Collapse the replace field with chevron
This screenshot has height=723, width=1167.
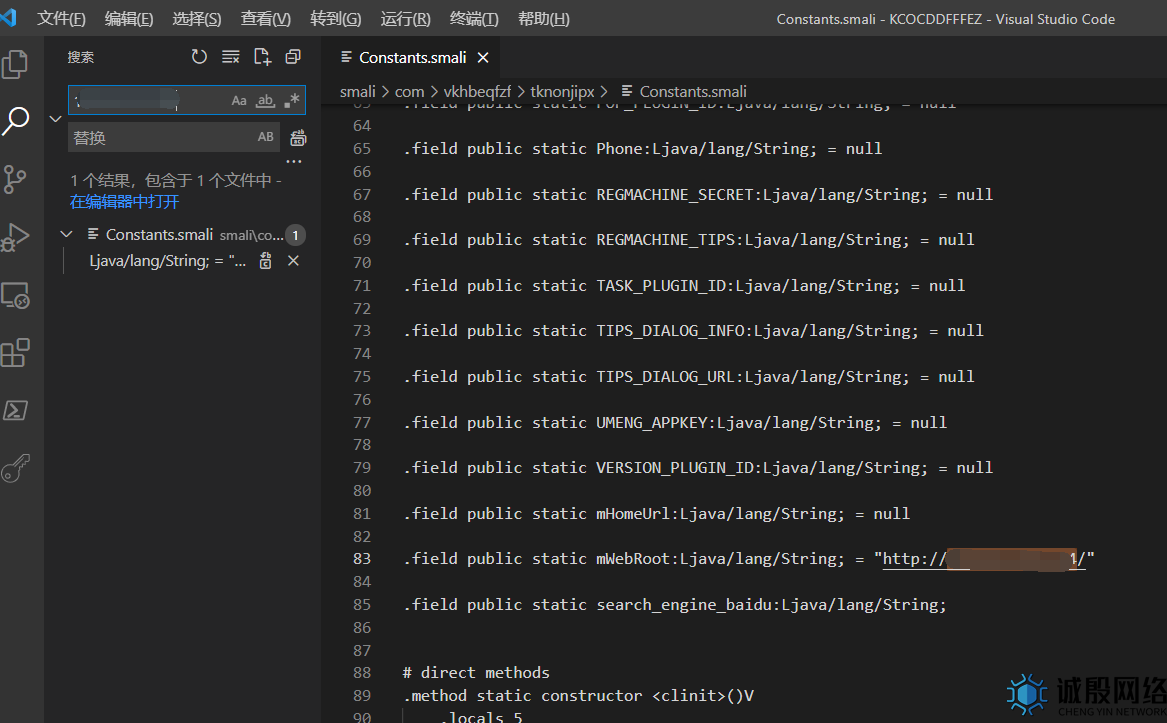[x=55, y=118]
